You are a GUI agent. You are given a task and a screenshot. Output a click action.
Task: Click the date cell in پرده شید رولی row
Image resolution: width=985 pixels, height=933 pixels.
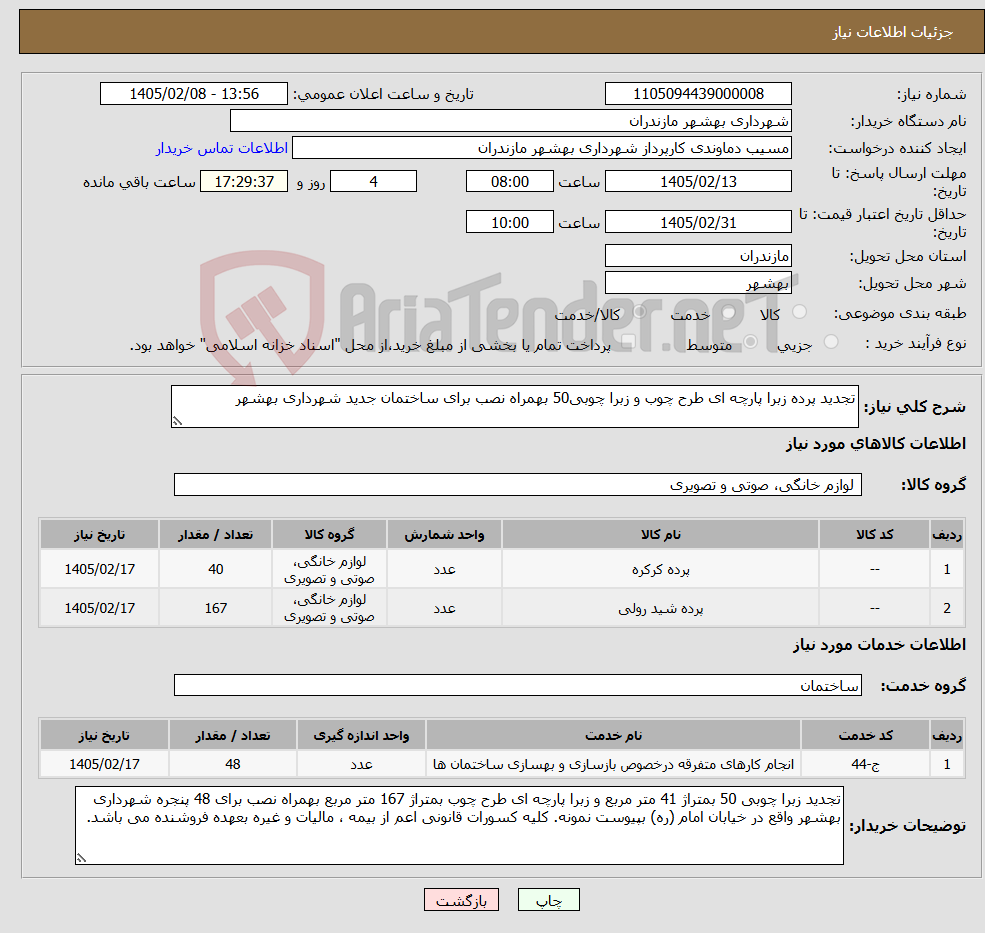(x=99, y=608)
